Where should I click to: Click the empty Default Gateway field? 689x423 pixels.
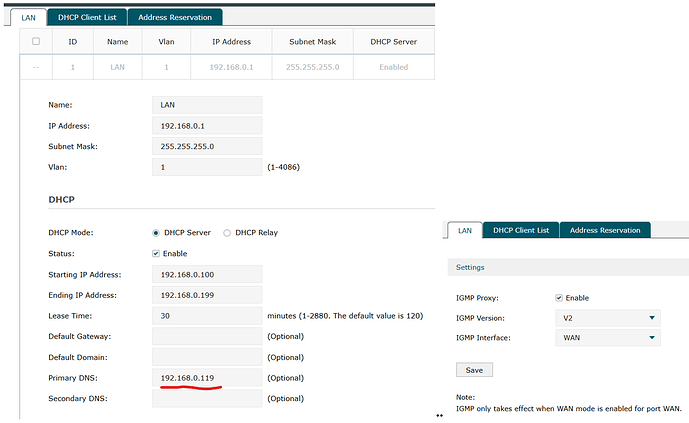point(207,336)
